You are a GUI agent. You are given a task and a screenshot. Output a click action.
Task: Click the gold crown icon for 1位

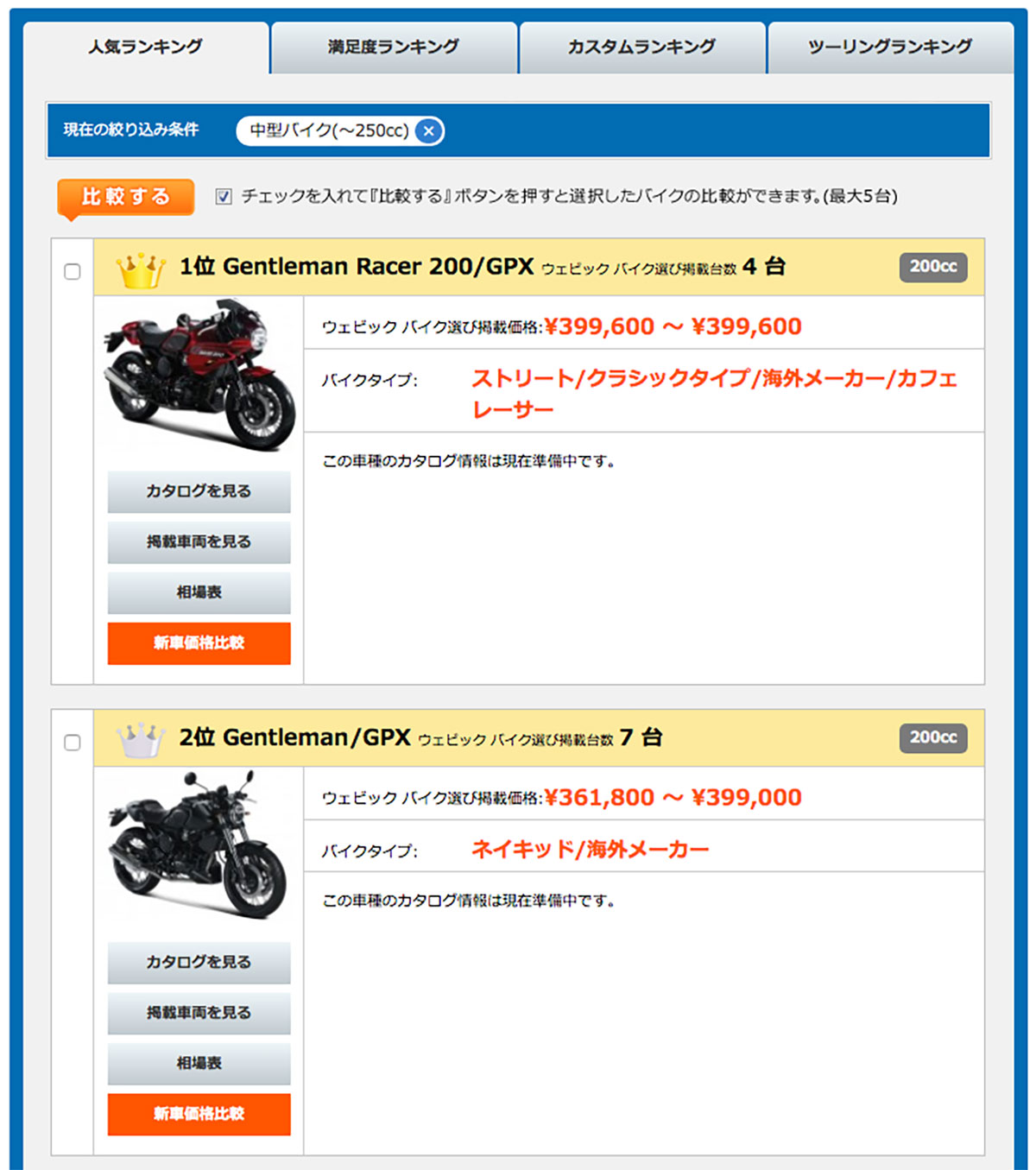tap(140, 270)
